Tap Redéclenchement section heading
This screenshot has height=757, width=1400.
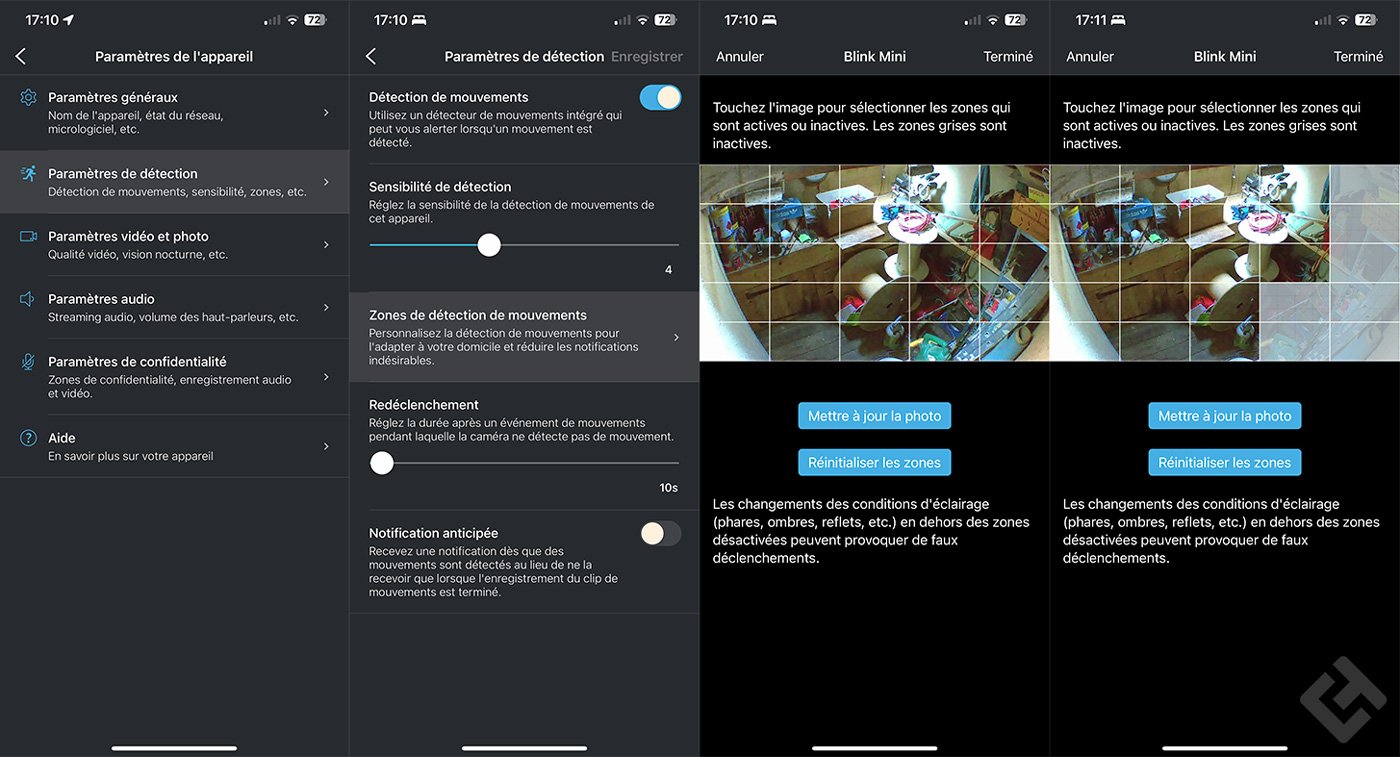pos(424,405)
